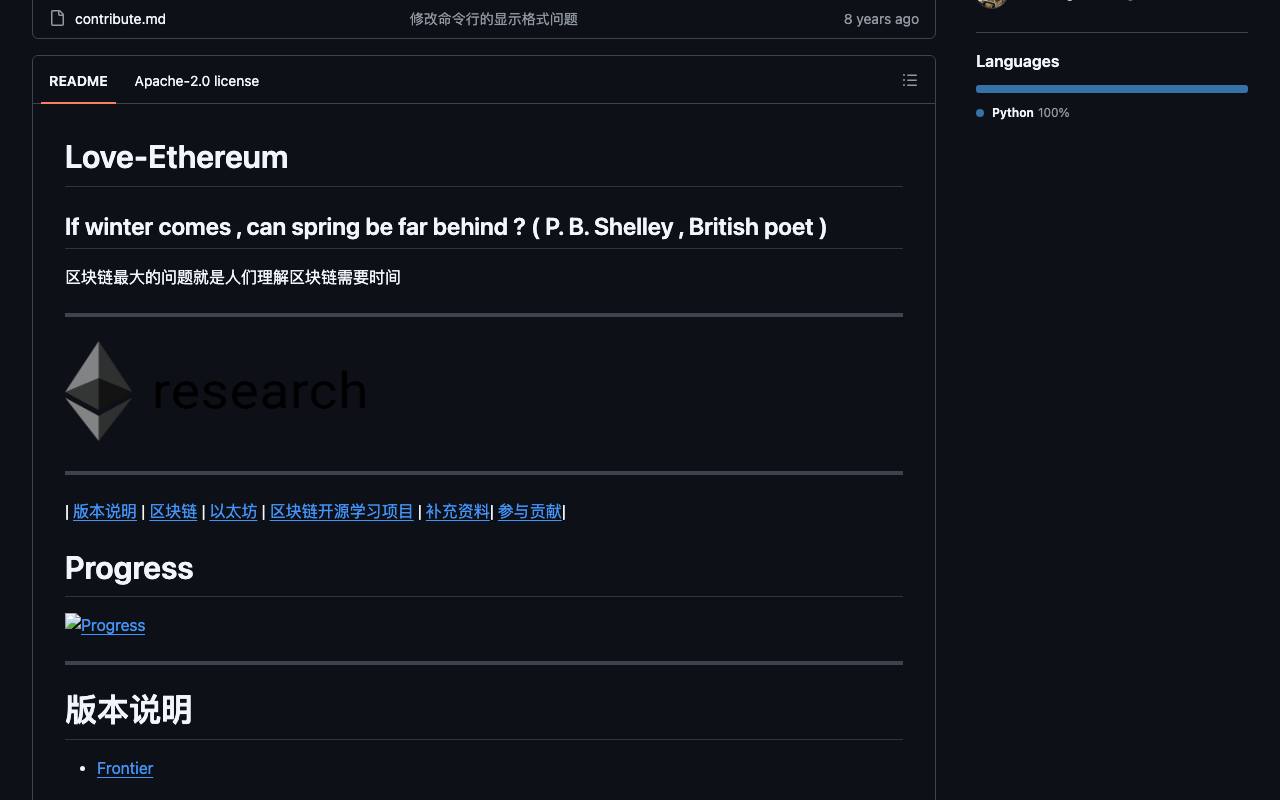Switch to the README tab
Image resolution: width=1280 pixels, height=800 pixels.
[x=78, y=81]
